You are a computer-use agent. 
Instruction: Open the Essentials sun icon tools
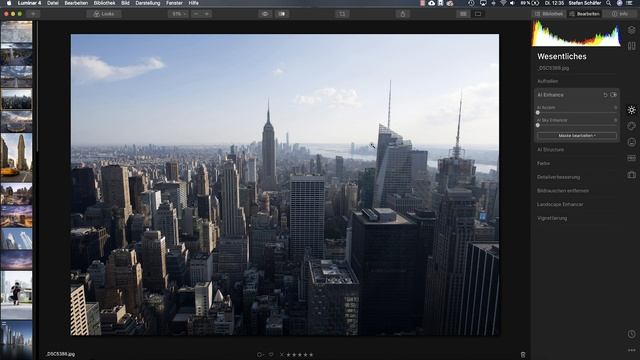631,110
